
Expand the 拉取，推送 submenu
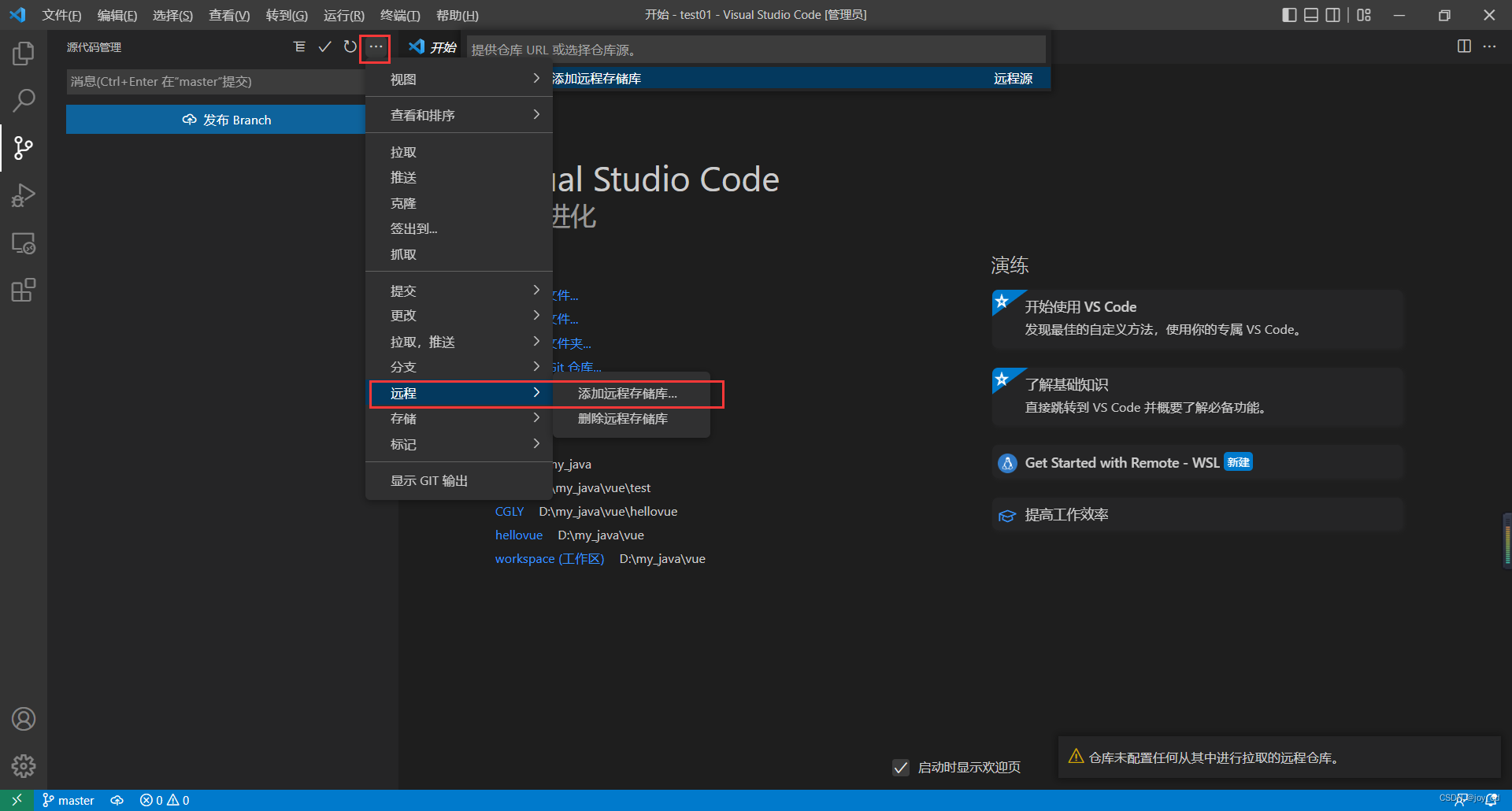459,342
